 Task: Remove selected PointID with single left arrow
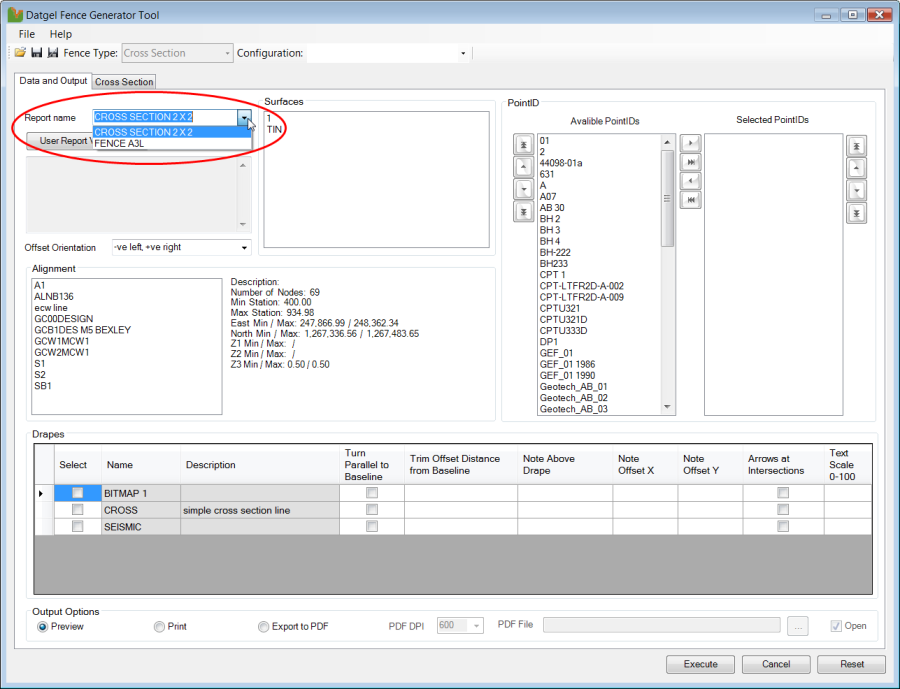688,181
